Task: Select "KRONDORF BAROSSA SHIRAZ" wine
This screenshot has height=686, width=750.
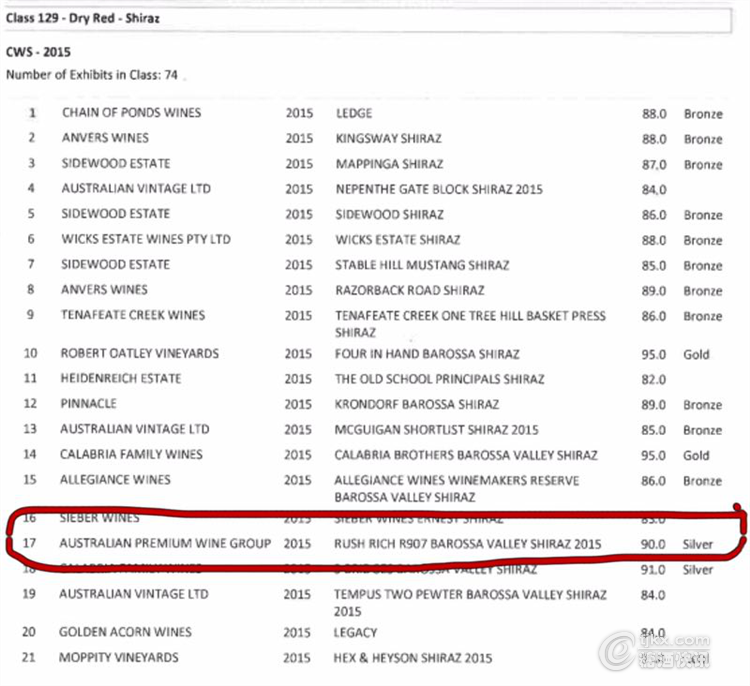Action: pos(417,405)
